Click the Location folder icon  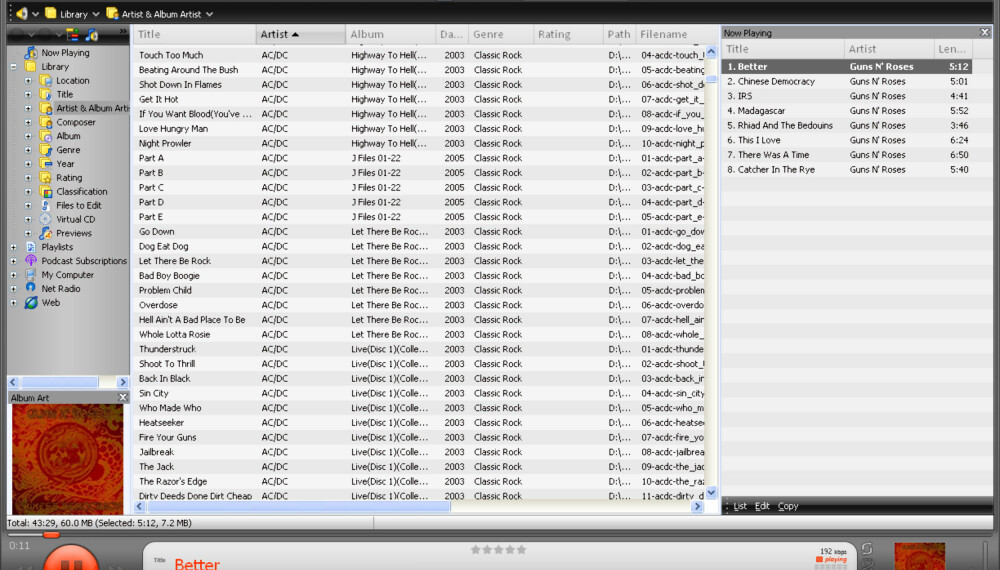click(x=46, y=80)
